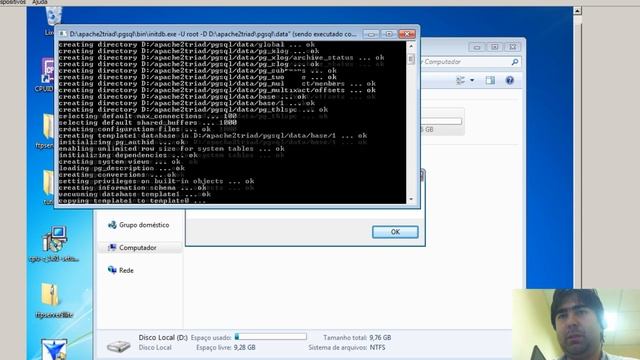Toggle the Explorer preview pane icon

(490, 80)
